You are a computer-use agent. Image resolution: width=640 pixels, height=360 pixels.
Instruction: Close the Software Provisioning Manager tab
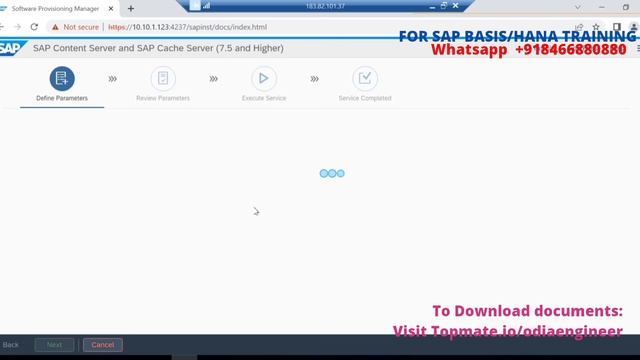pyautogui.click(x=111, y=8)
